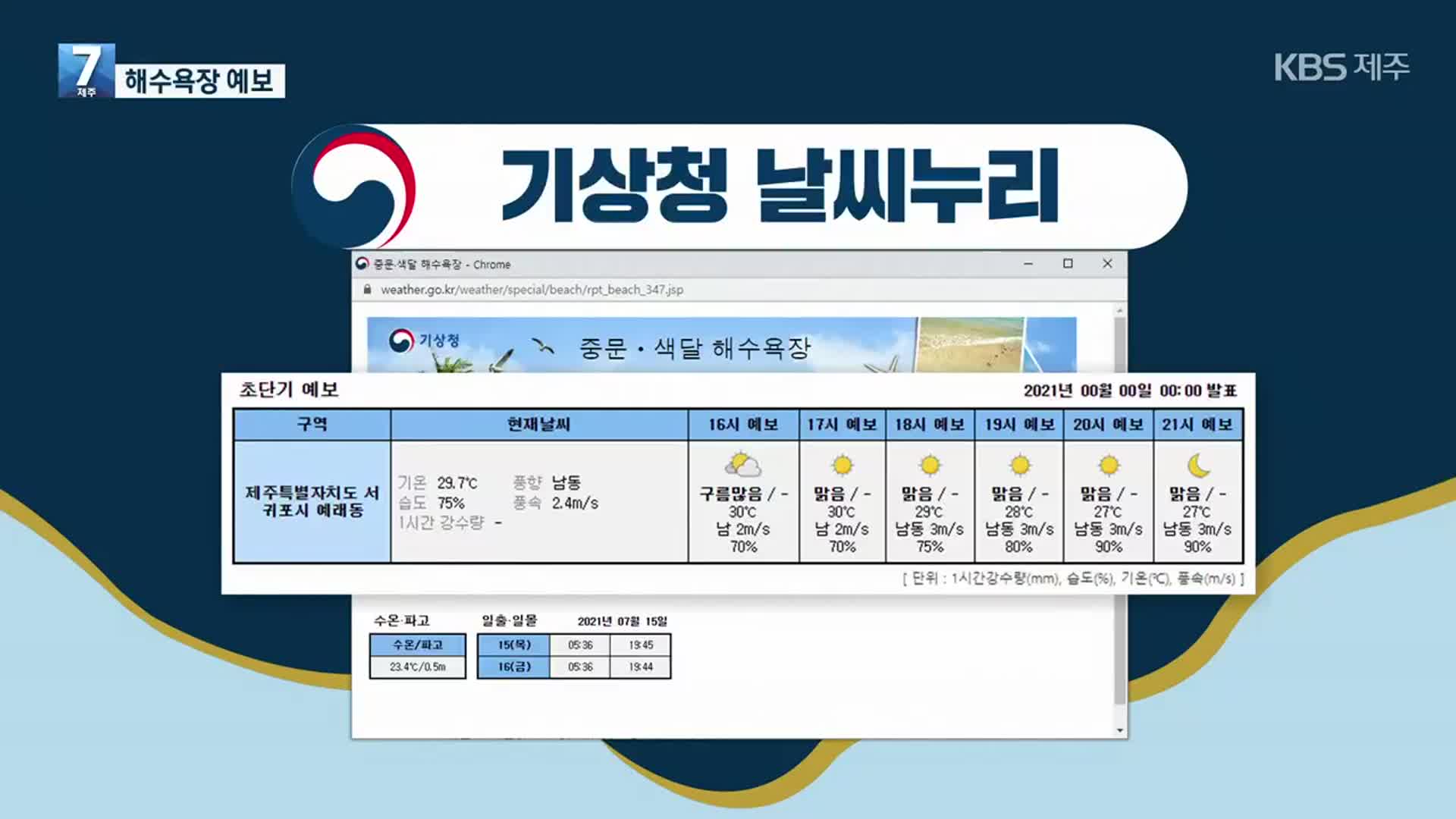Click the 해수욕장 예보 caption
This screenshot has width=1456, height=819.
coord(199,81)
